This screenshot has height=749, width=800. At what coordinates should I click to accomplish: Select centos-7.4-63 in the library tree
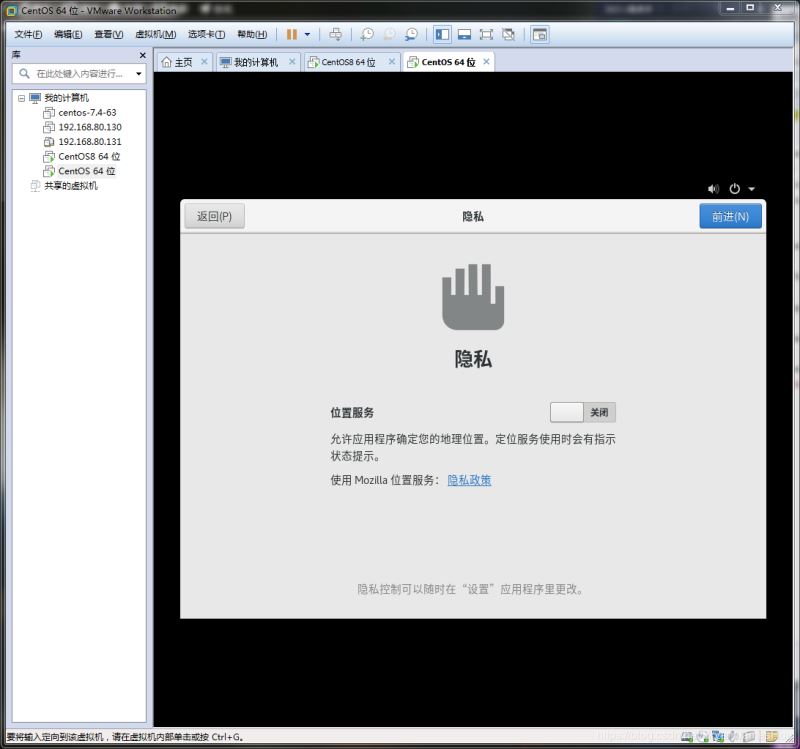[x=87, y=113]
